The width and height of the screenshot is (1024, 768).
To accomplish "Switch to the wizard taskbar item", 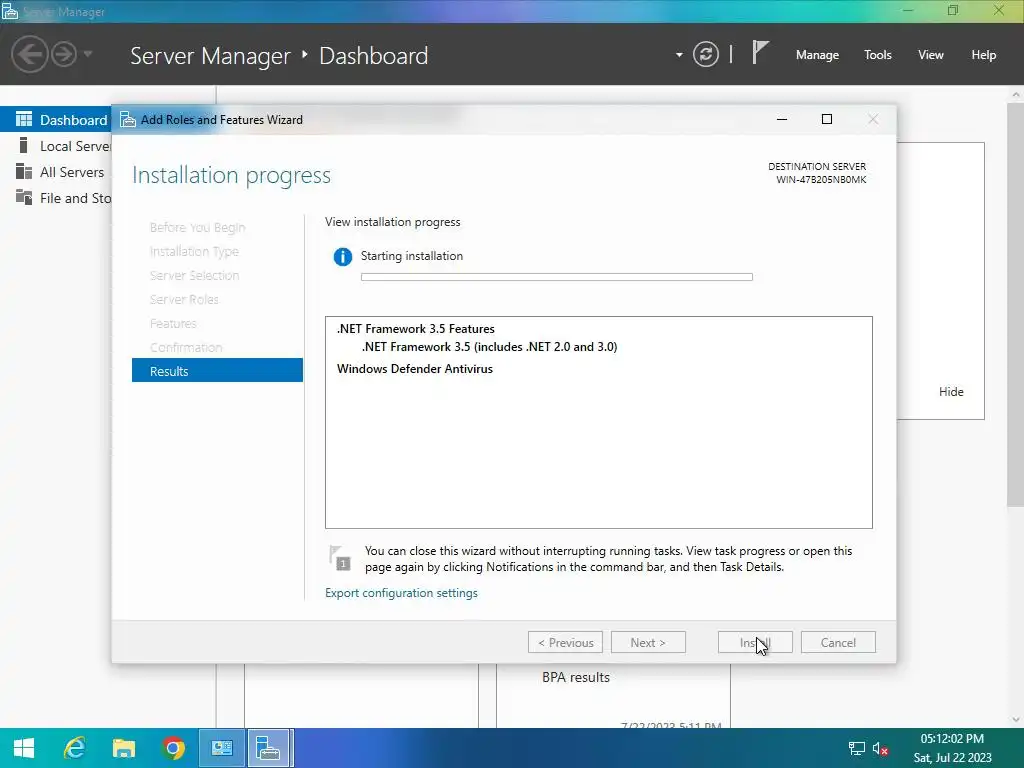I will (268, 748).
